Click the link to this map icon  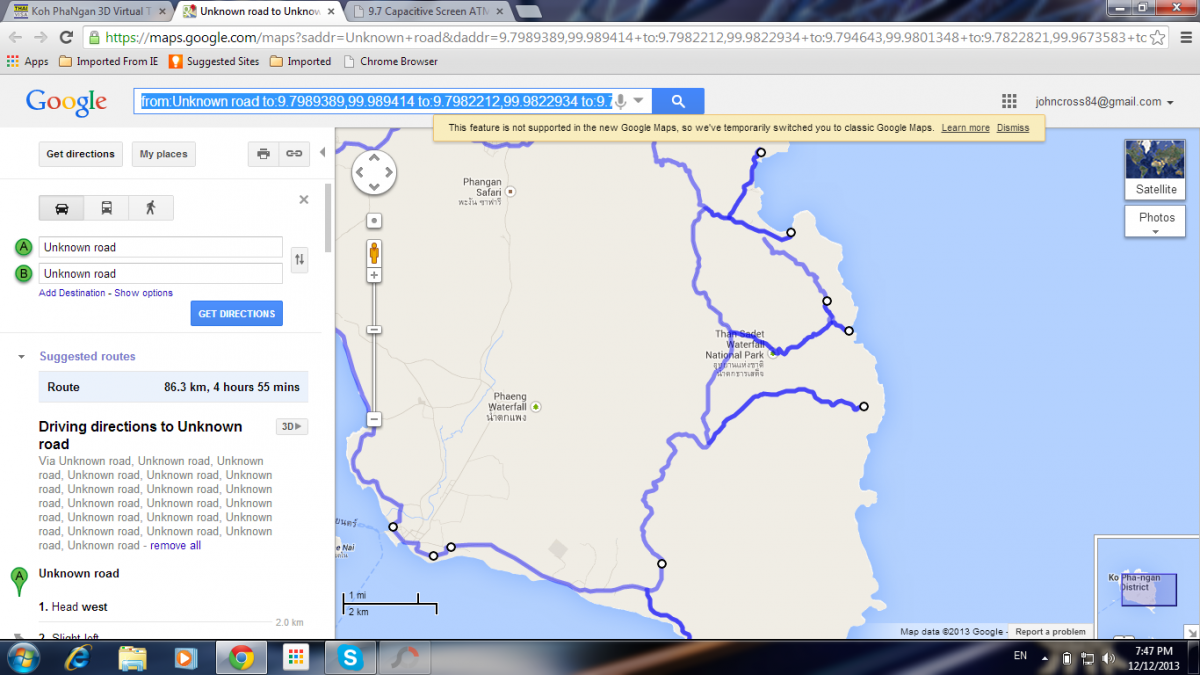[x=293, y=154]
